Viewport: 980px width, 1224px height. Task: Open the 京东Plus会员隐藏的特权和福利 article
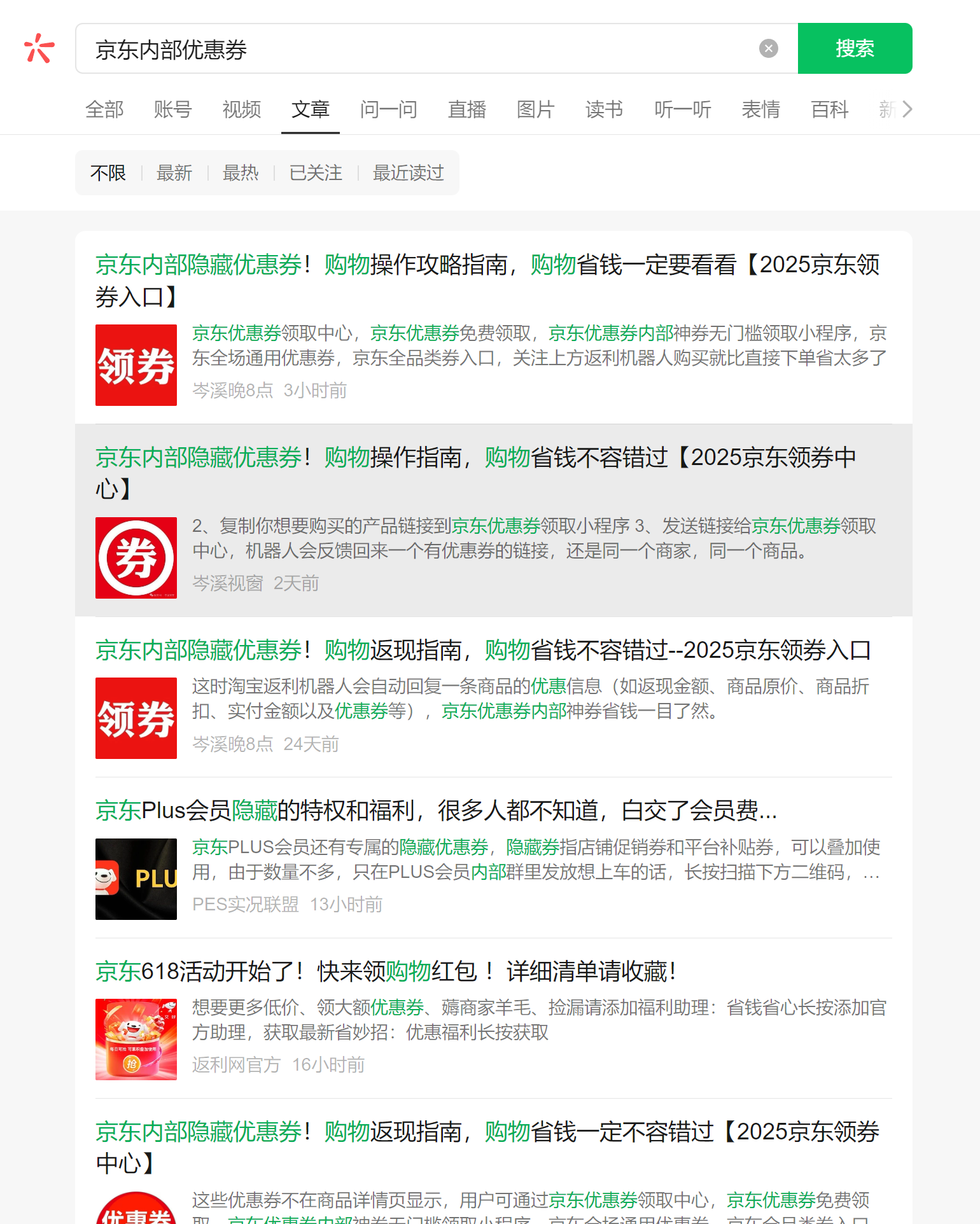pyautogui.click(x=437, y=810)
